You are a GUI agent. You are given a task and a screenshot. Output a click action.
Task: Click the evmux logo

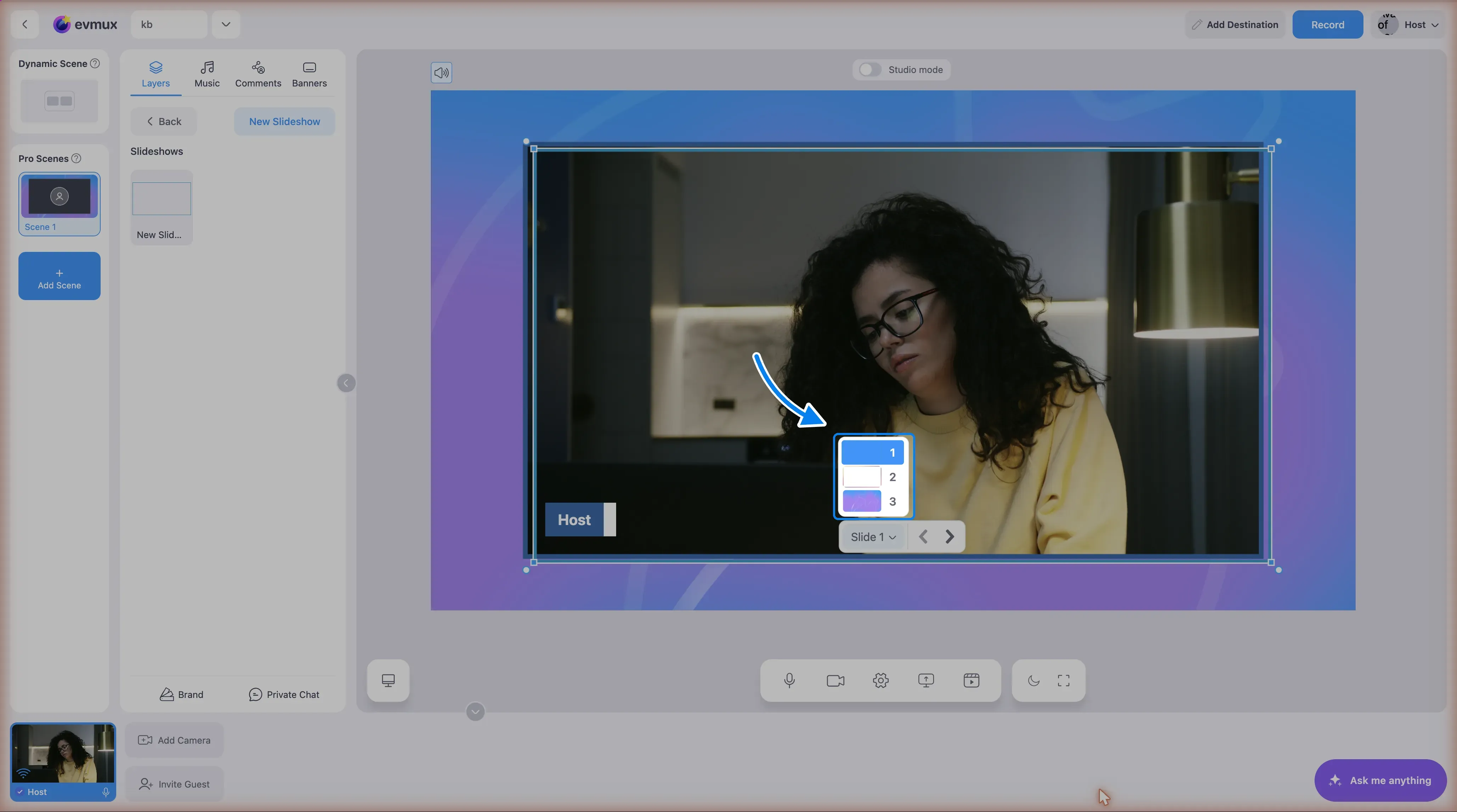pos(85,24)
